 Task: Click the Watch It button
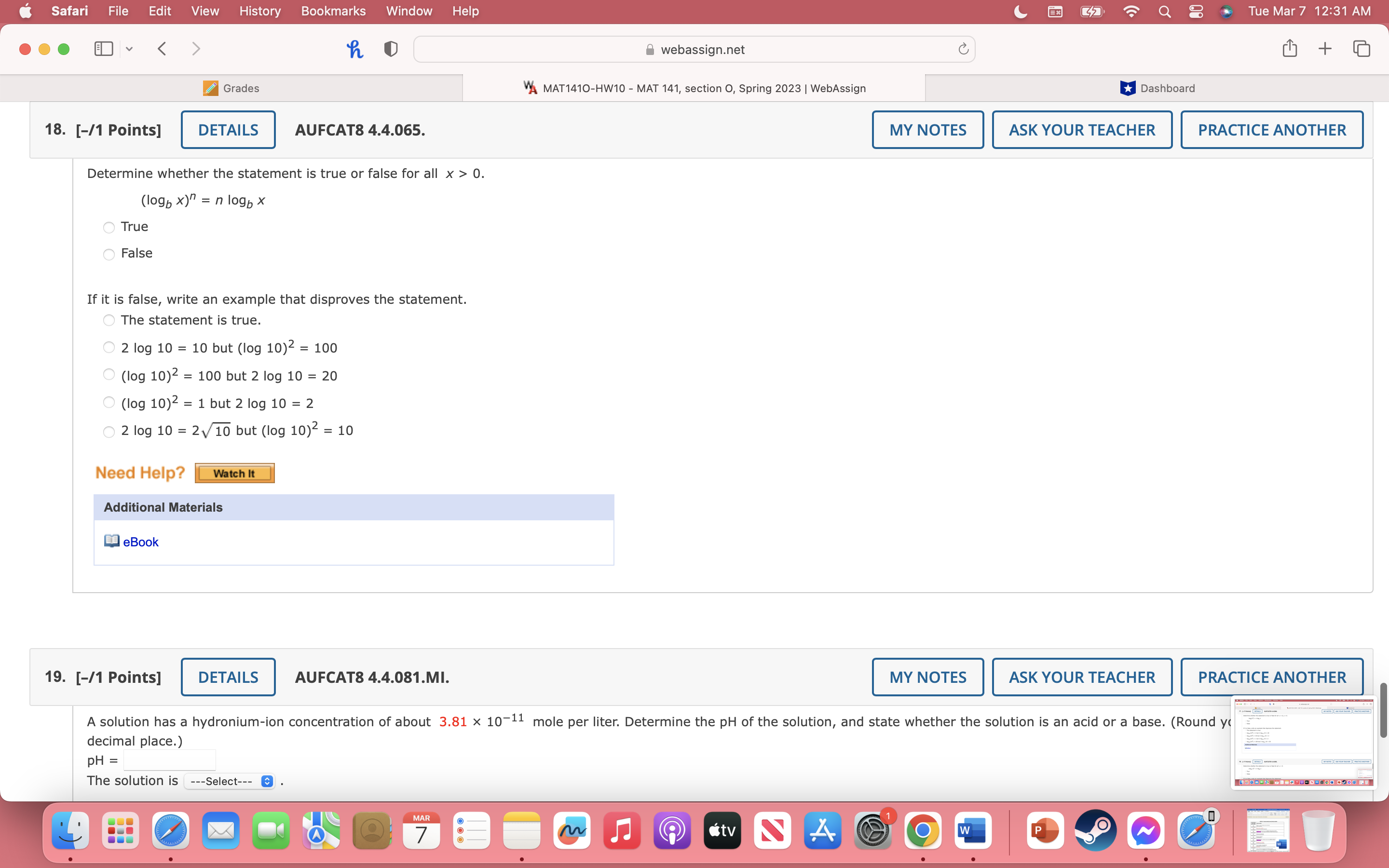point(234,473)
